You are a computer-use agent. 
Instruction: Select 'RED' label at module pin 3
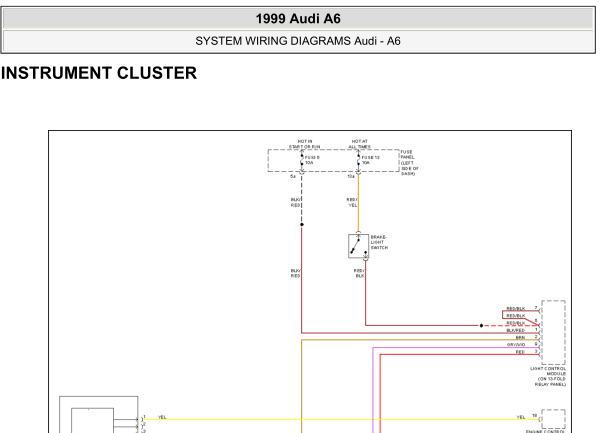point(520,352)
